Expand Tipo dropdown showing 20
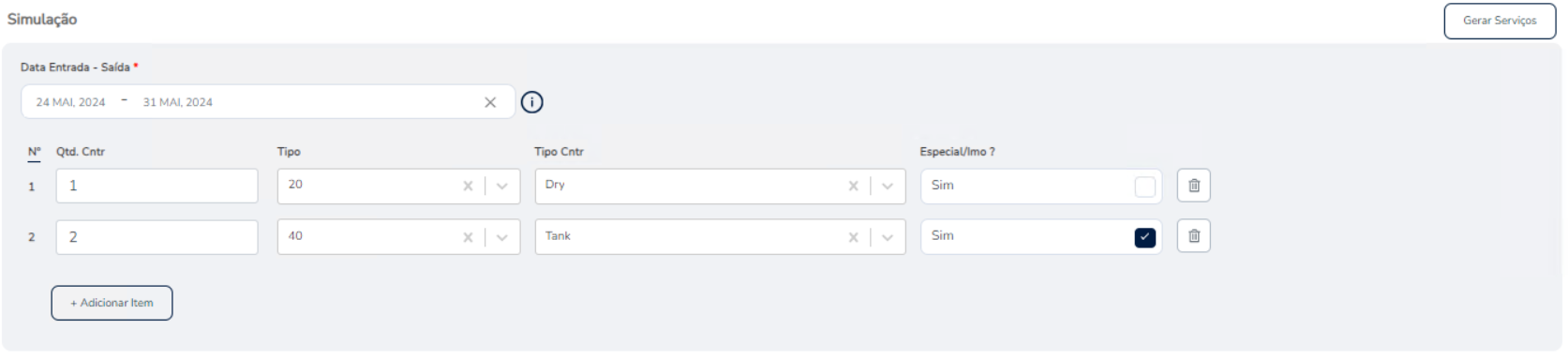The height and width of the screenshot is (359, 1568). click(502, 186)
